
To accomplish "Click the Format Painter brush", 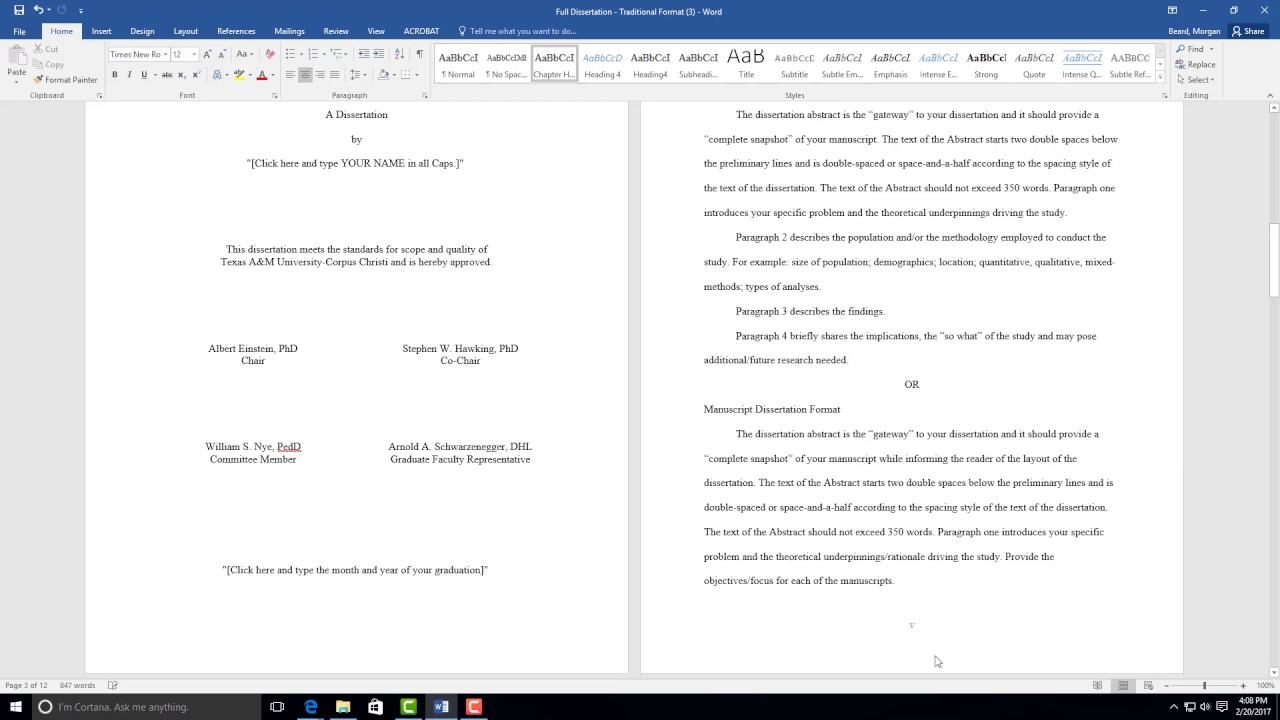I will 65,80.
